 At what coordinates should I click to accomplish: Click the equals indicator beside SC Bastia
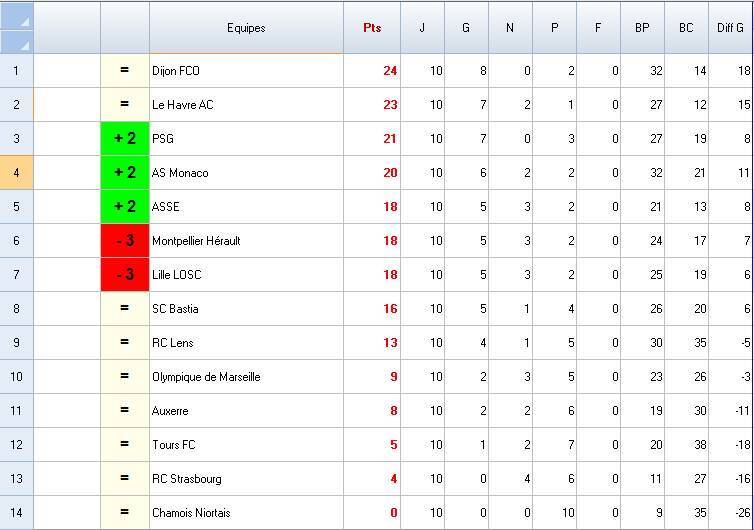point(125,309)
